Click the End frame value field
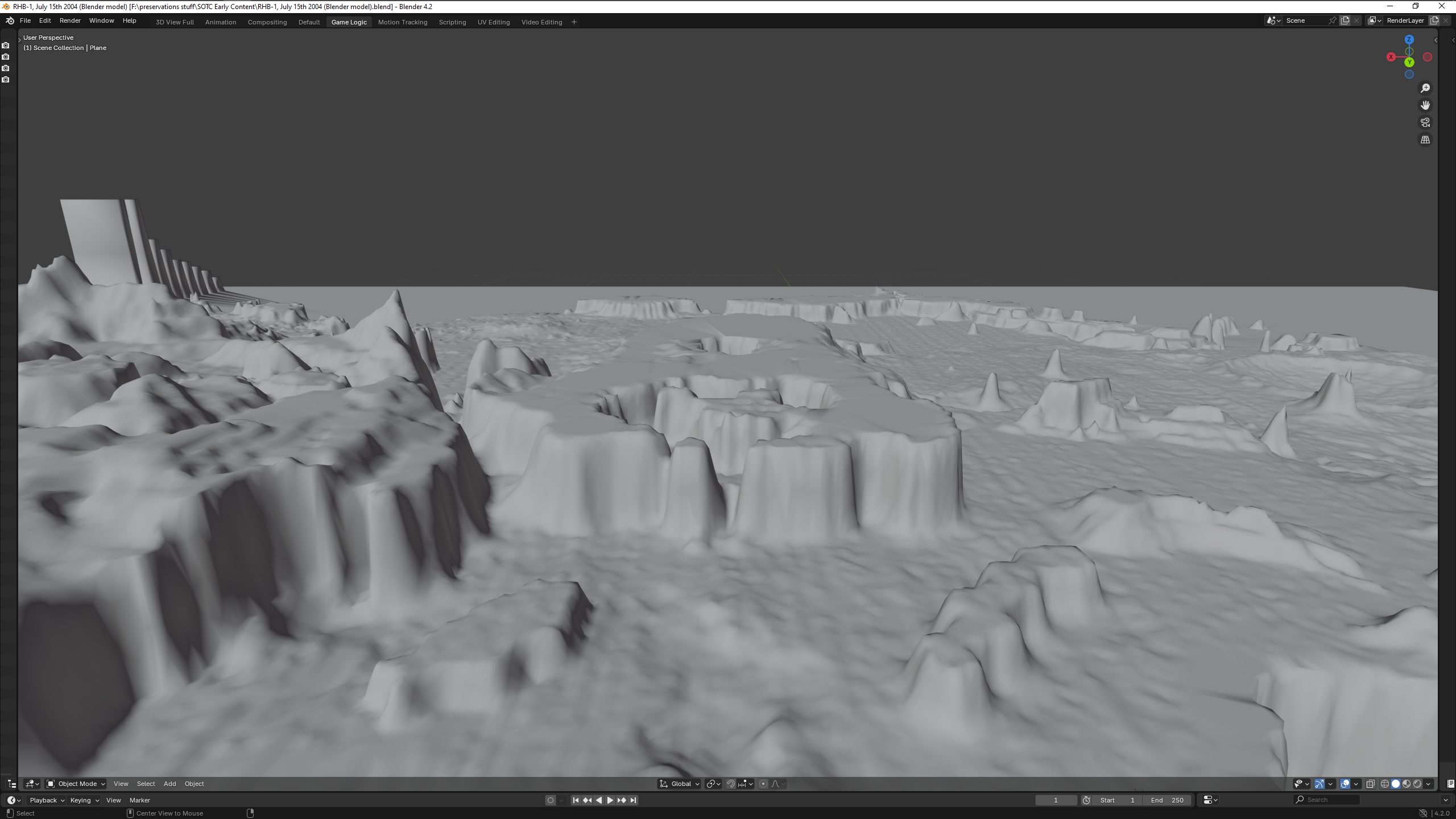 (1167, 800)
